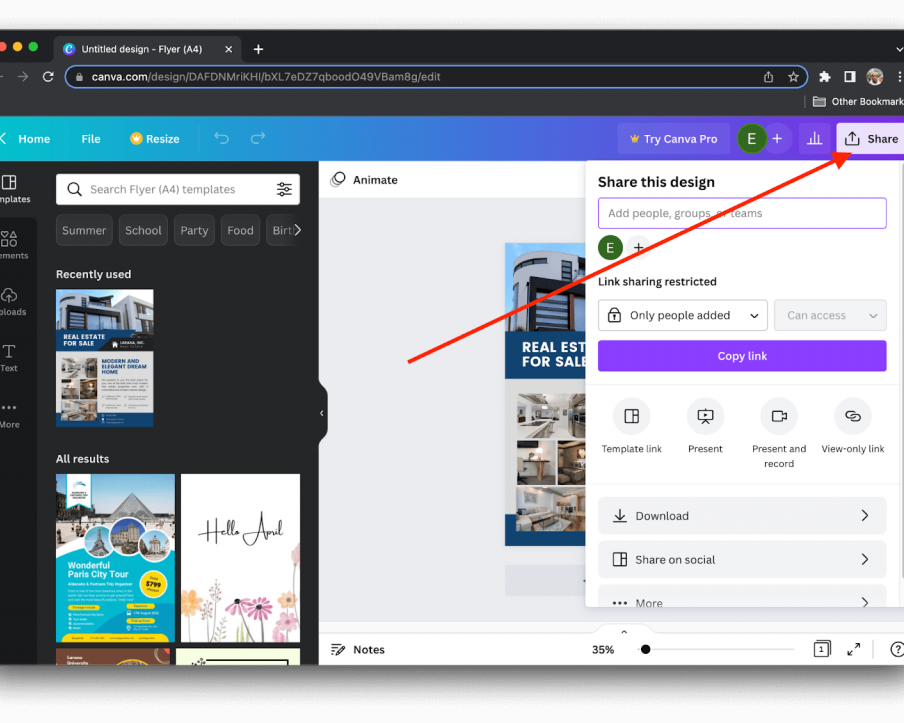Collapse the side panel handle
This screenshot has height=723, width=904.
pos(322,413)
